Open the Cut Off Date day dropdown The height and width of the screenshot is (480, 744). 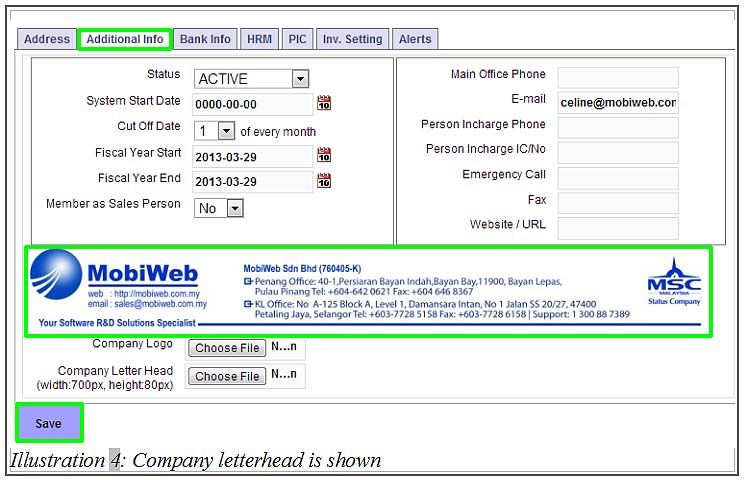[226, 131]
